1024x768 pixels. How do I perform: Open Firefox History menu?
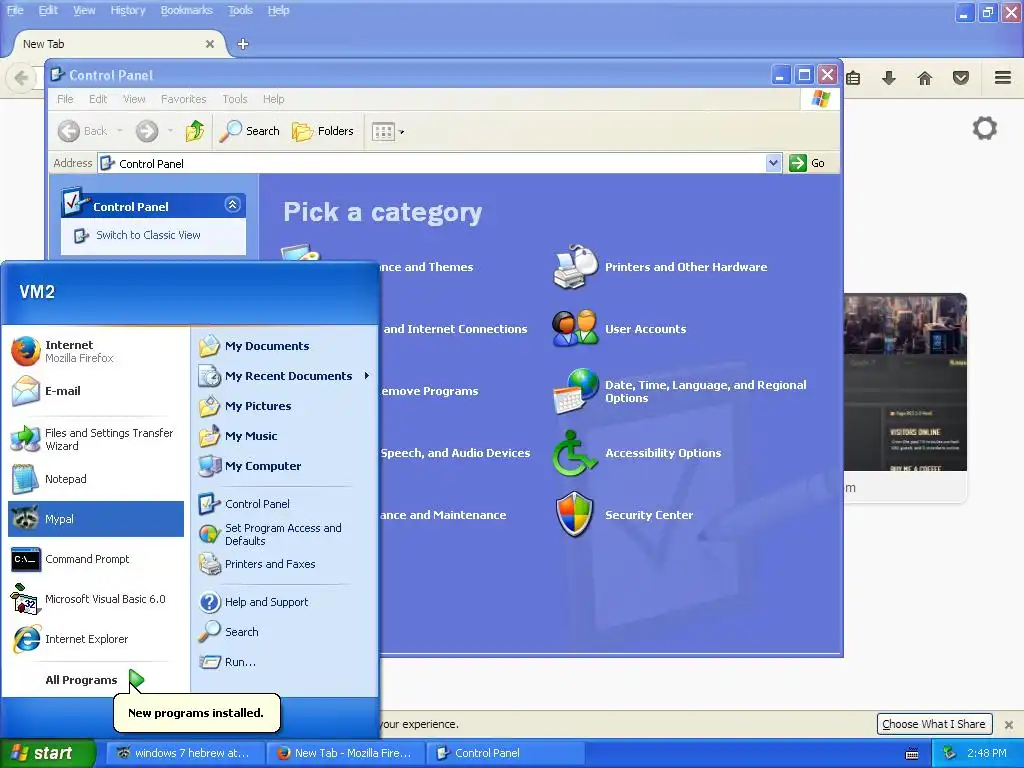(x=127, y=10)
